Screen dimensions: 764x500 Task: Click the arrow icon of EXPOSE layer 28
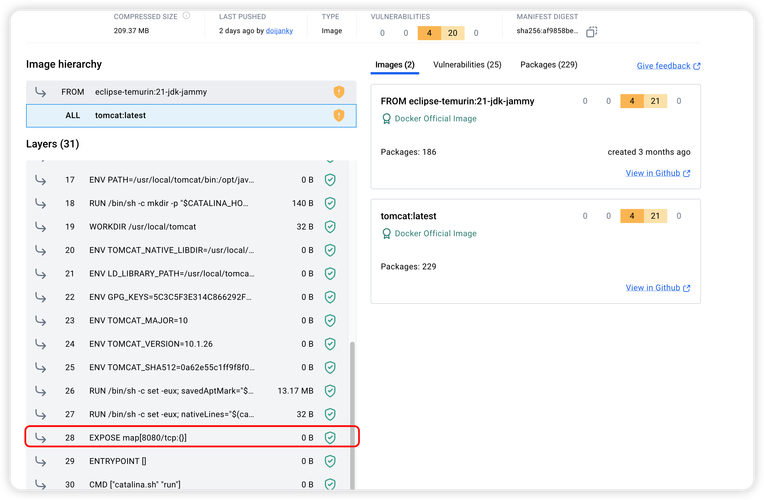(x=40, y=438)
